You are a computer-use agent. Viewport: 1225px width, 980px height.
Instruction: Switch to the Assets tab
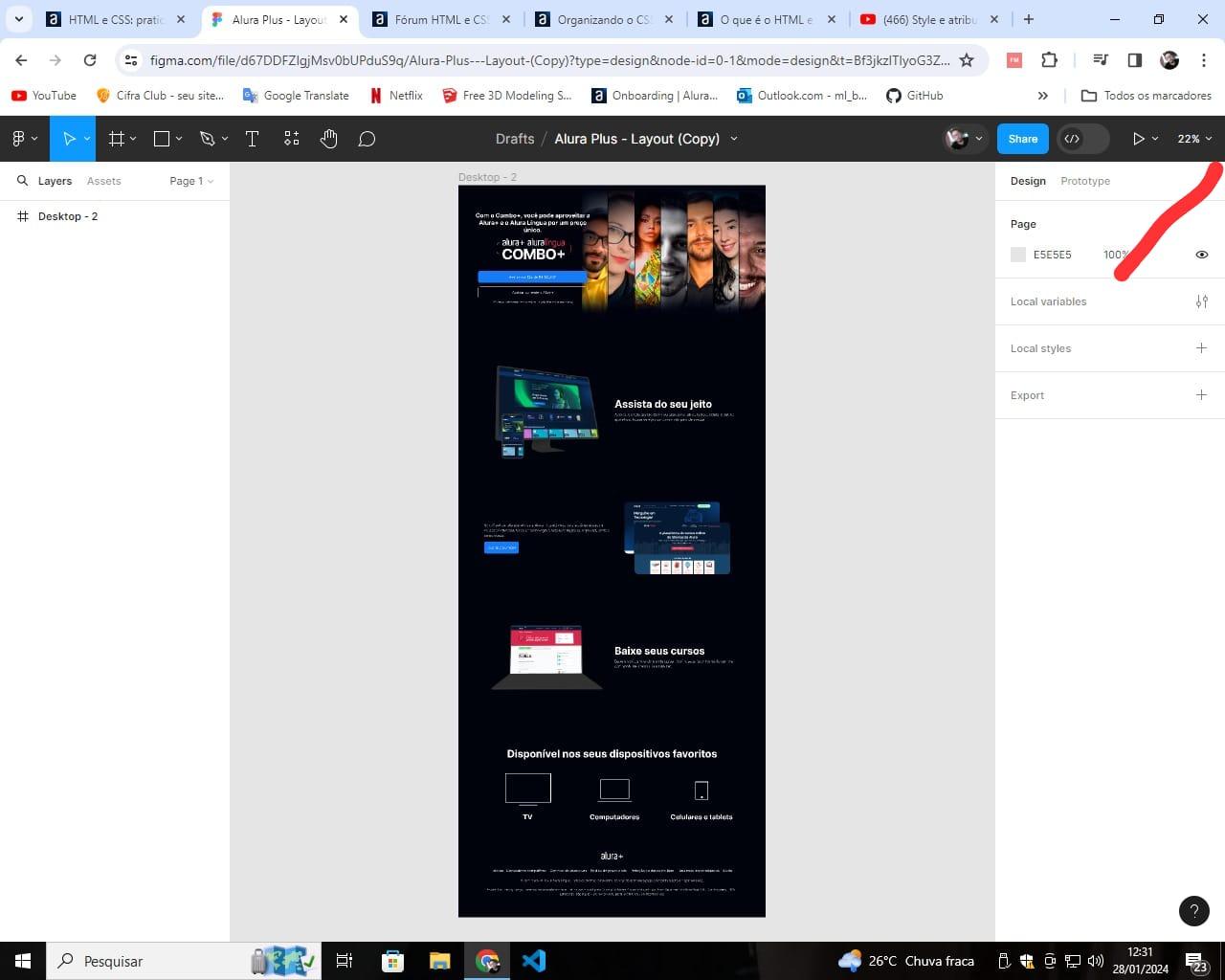click(103, 181)
